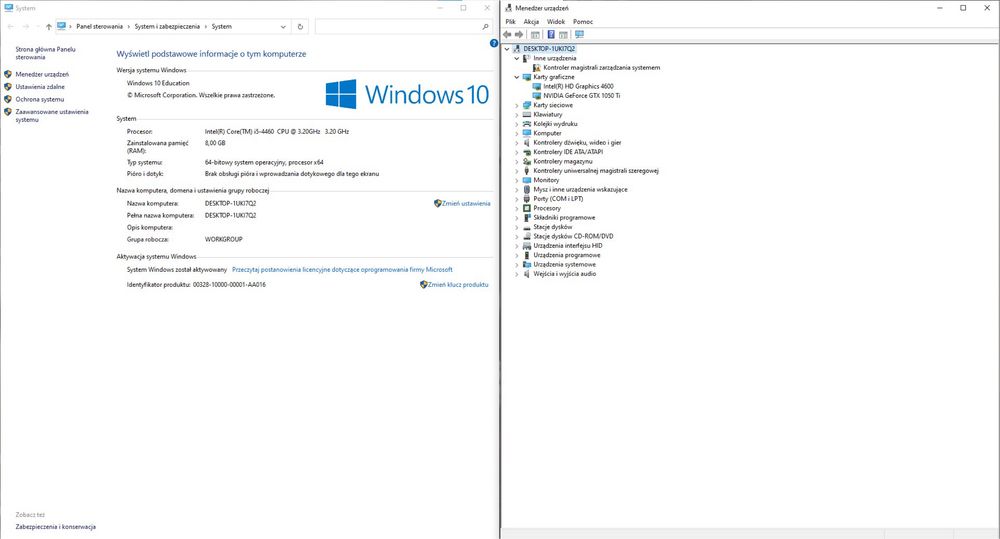Open the Widok menu
Screen dimensions: 1000x539
555,22
